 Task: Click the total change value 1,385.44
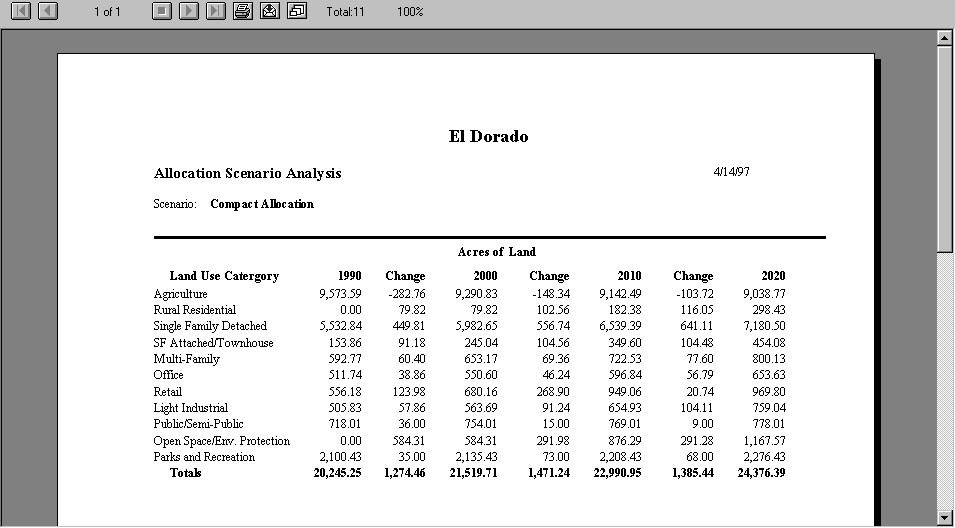click(x=692, y=473)
